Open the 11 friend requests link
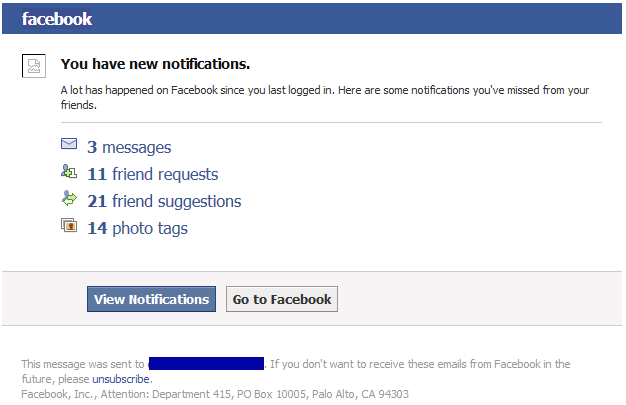 click(x=152, y=174)
